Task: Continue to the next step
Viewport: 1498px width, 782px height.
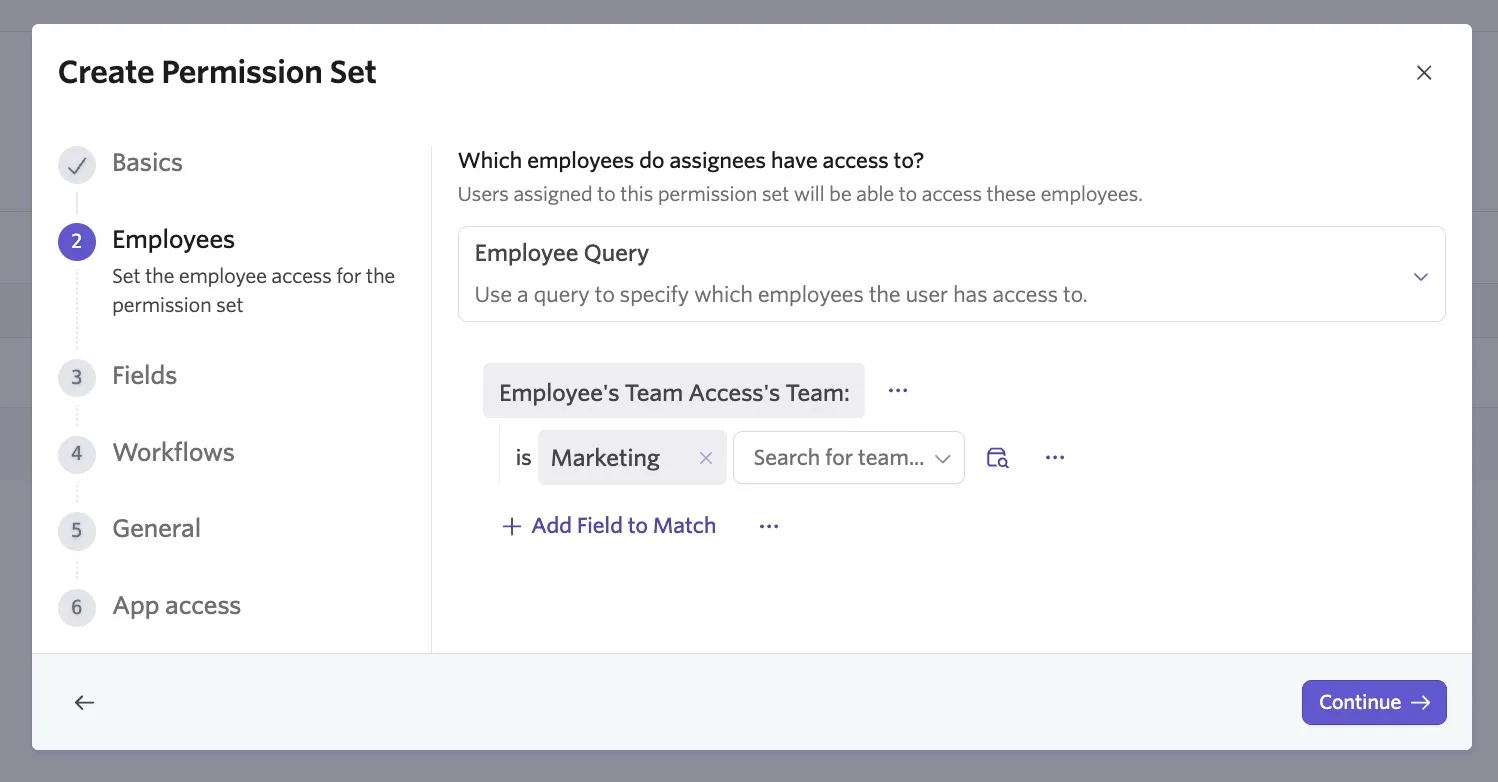Action: 1374,702
